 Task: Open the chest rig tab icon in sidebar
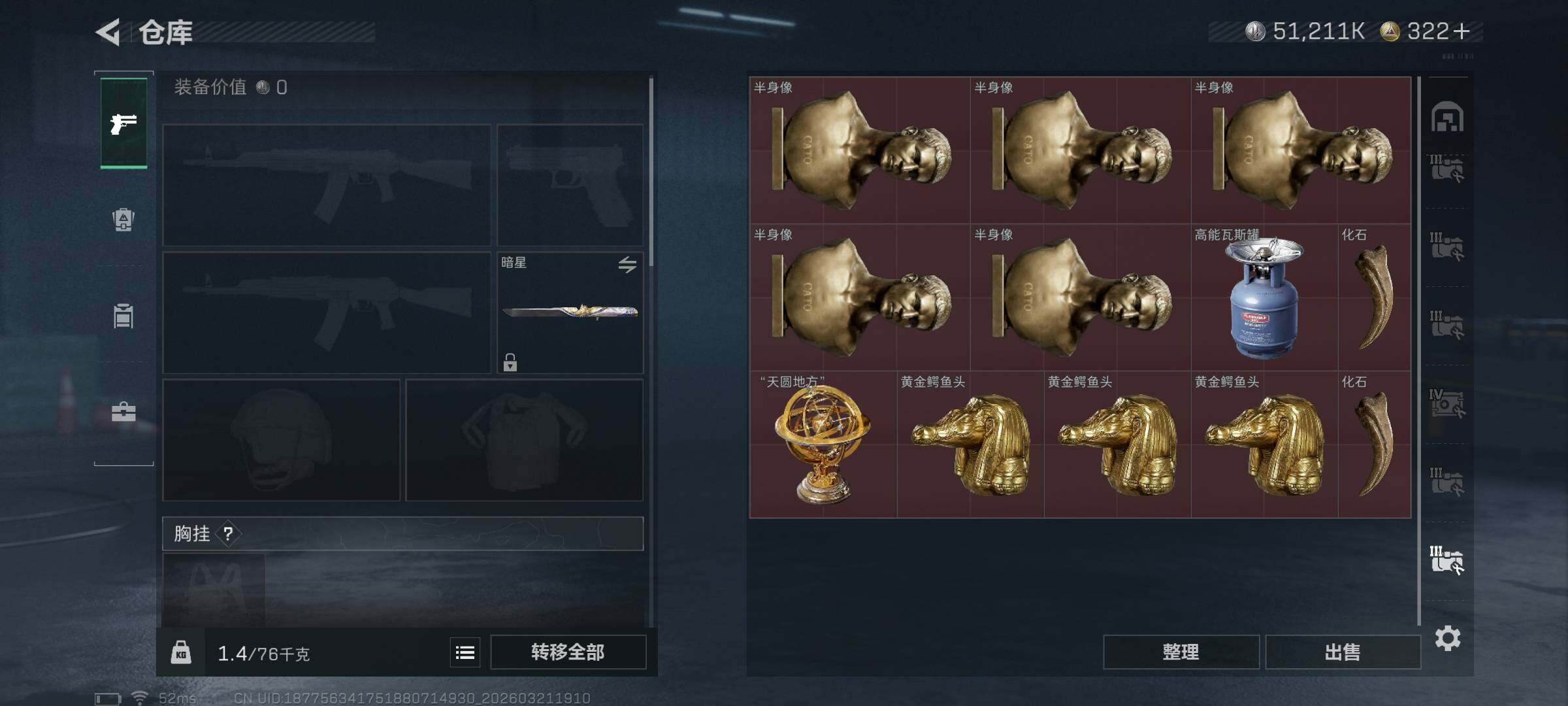(x=123, y=316)
